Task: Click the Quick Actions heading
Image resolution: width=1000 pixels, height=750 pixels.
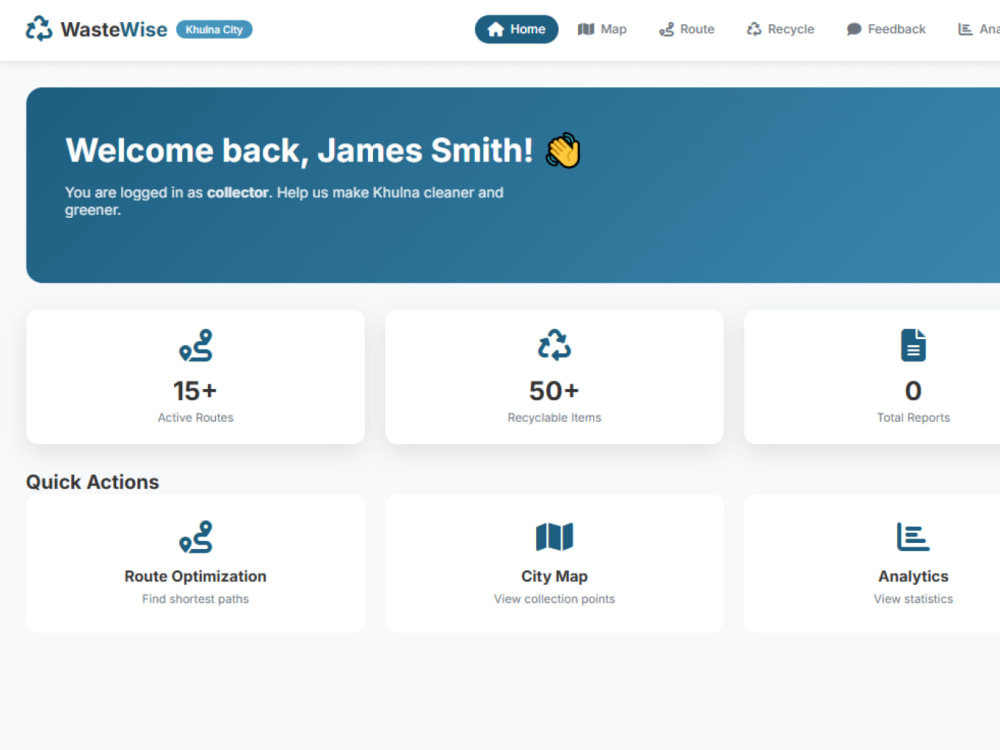Action: click(x=92, y=482)
